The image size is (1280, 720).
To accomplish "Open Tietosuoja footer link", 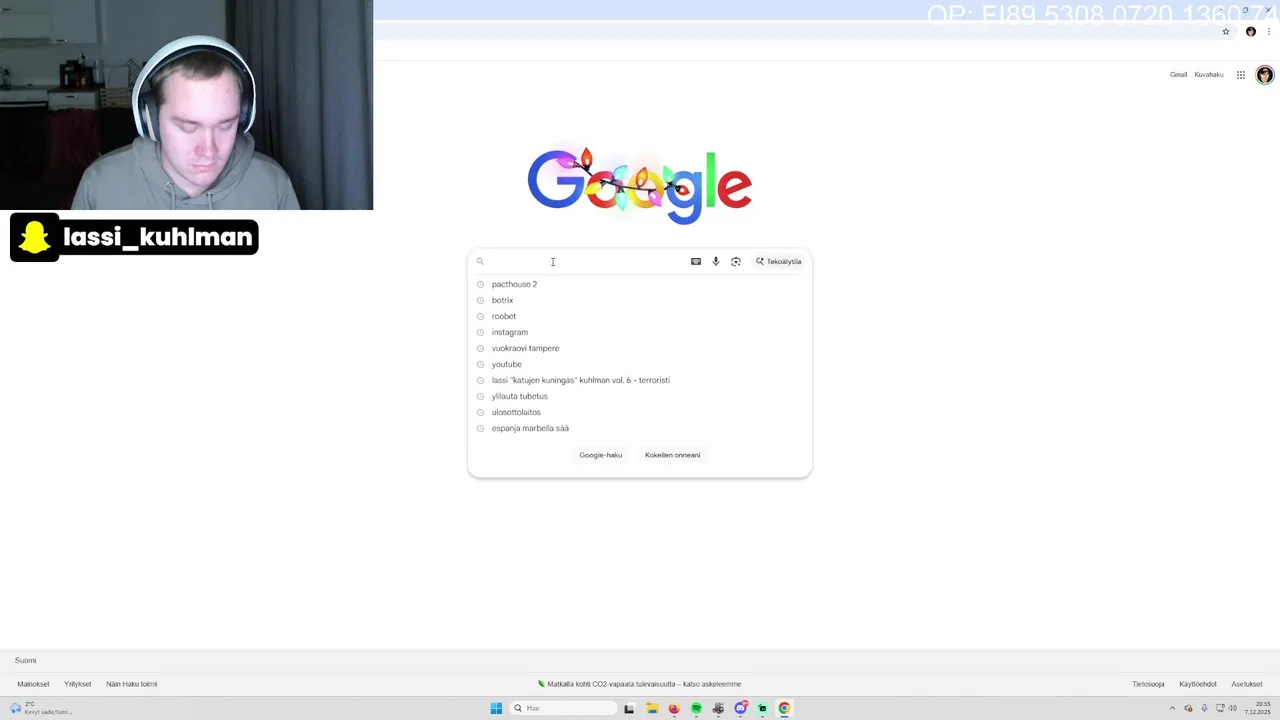I will click(x=1148, y=684).
